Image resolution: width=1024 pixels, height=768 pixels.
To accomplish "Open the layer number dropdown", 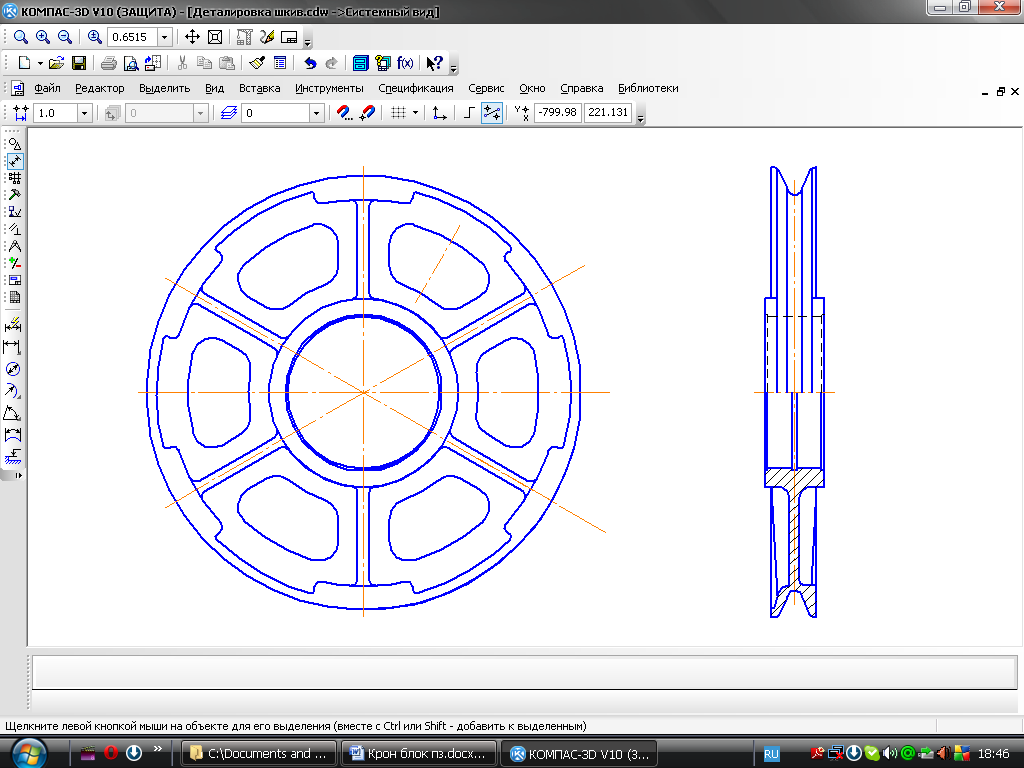I will pyautogui.click(x=316, y=113).
